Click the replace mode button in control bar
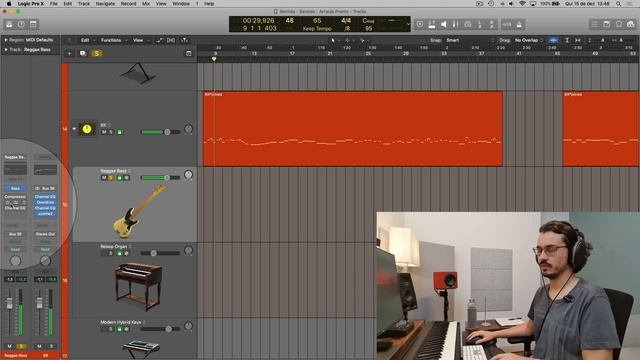 tap(420, 24)
